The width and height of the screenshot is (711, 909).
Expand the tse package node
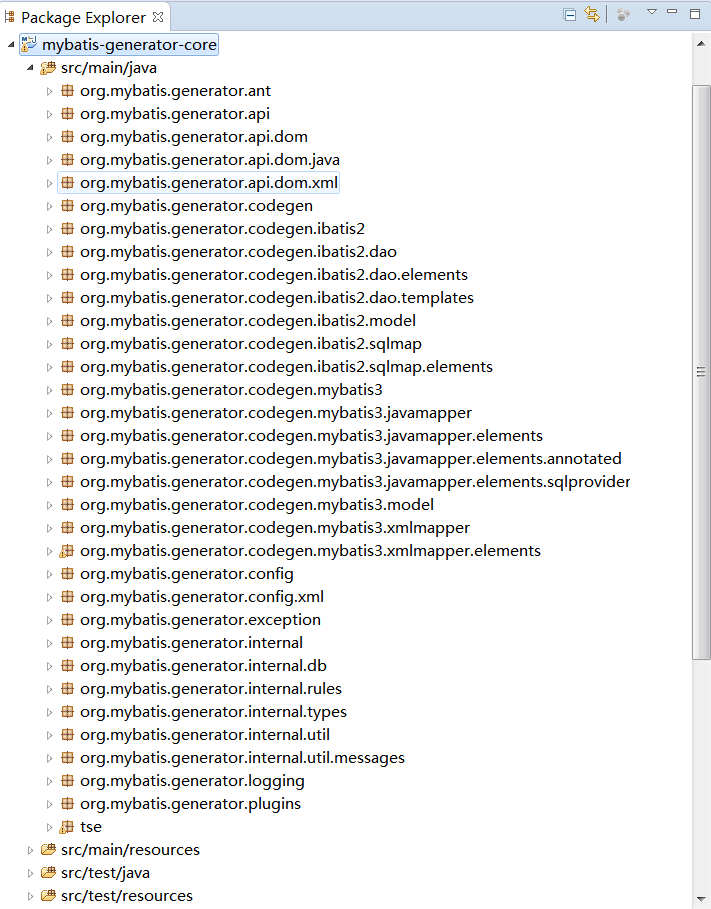point(49,827)
